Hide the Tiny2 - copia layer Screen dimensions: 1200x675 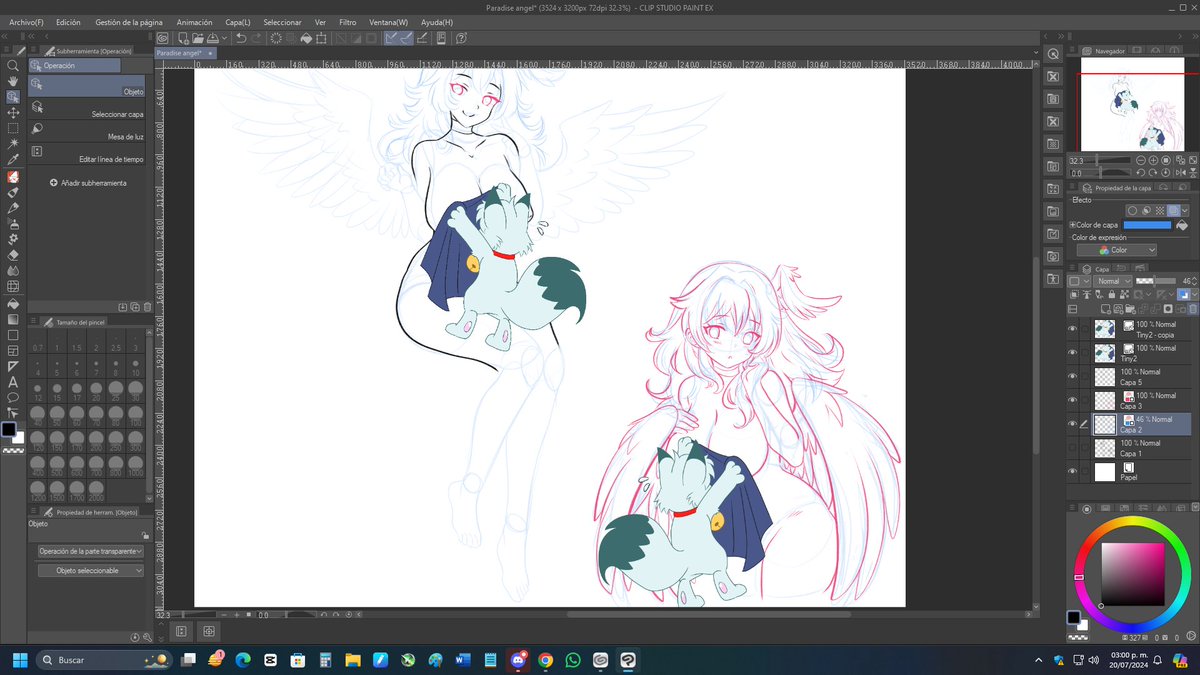[x=1072, y=328]
